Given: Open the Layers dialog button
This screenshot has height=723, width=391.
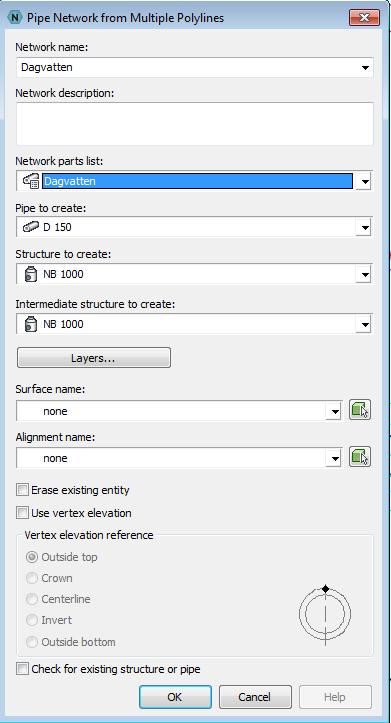Looking at the screenshot, I should point(94,358).
